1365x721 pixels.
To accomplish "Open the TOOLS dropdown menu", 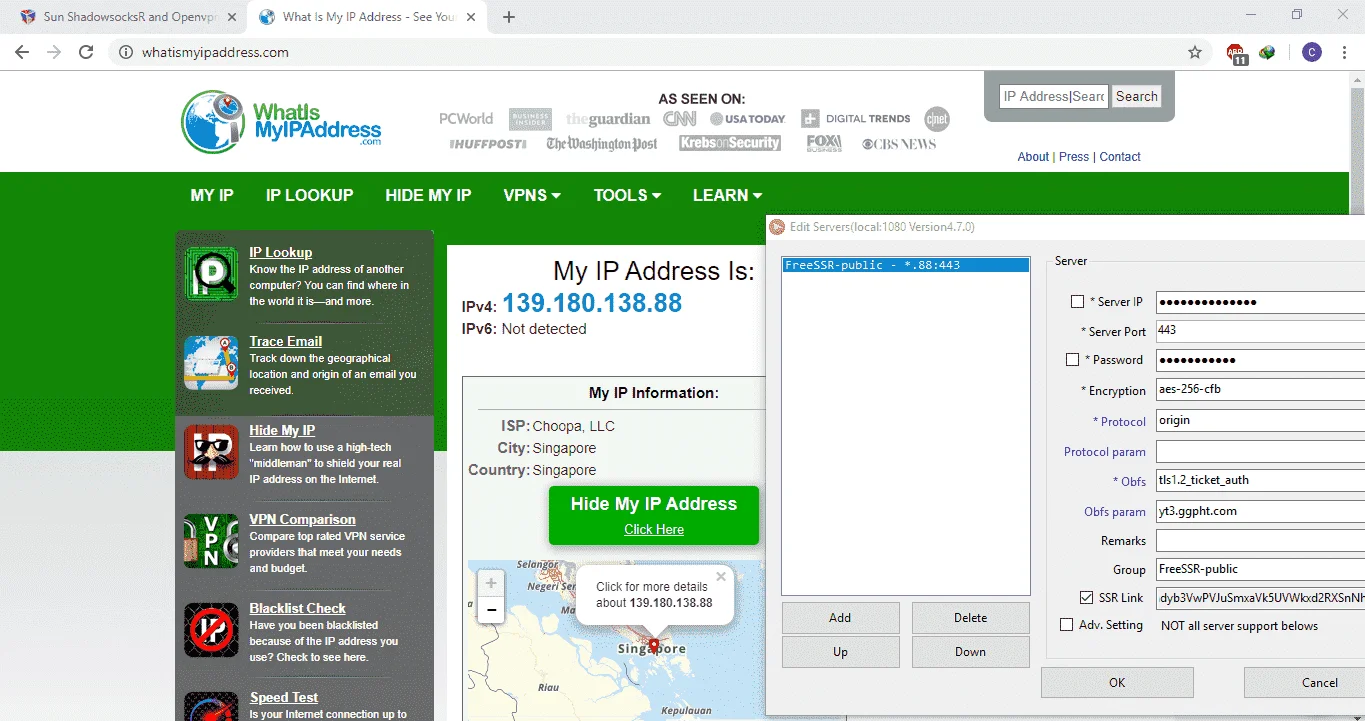I will [x=627, y=195].
